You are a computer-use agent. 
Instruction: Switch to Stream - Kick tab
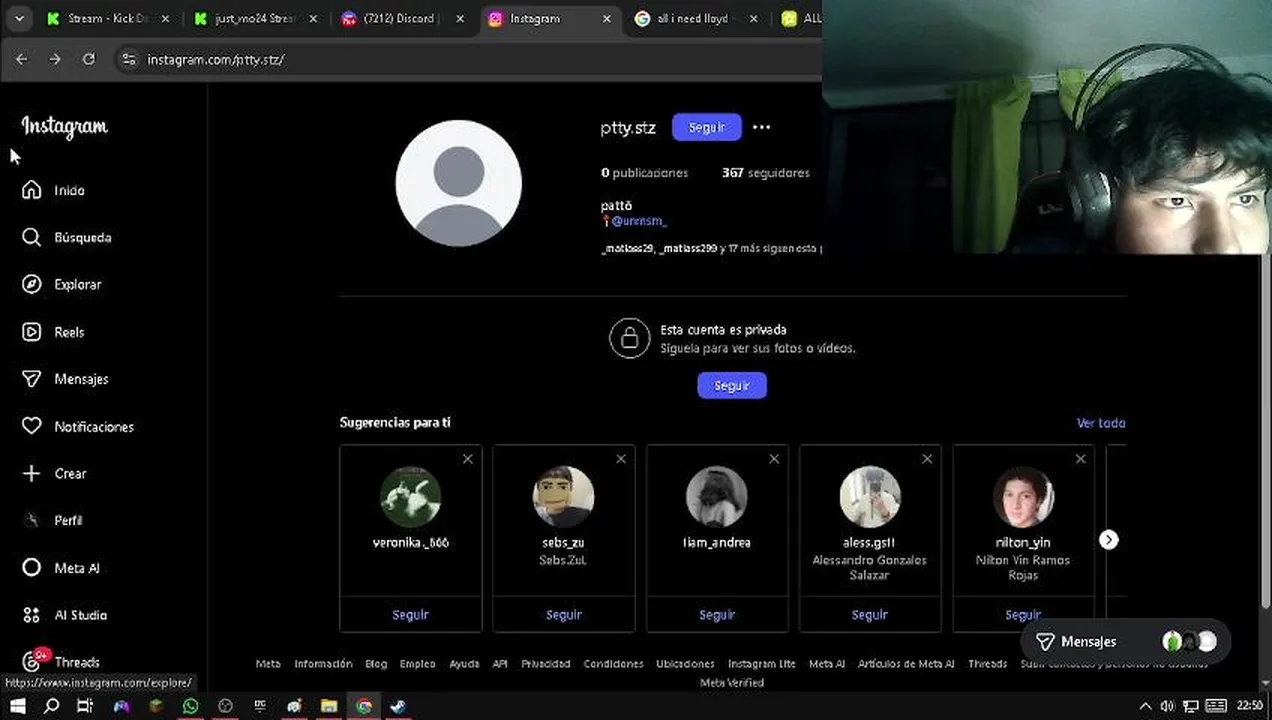click(x=108, y=19)
